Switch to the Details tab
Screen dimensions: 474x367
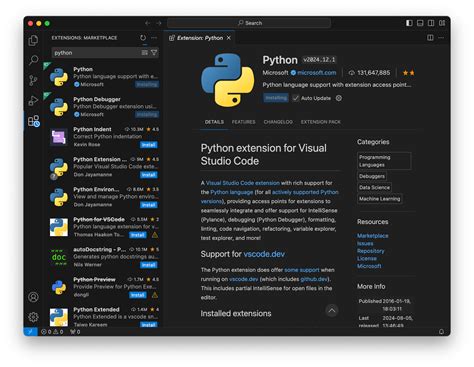214,122
